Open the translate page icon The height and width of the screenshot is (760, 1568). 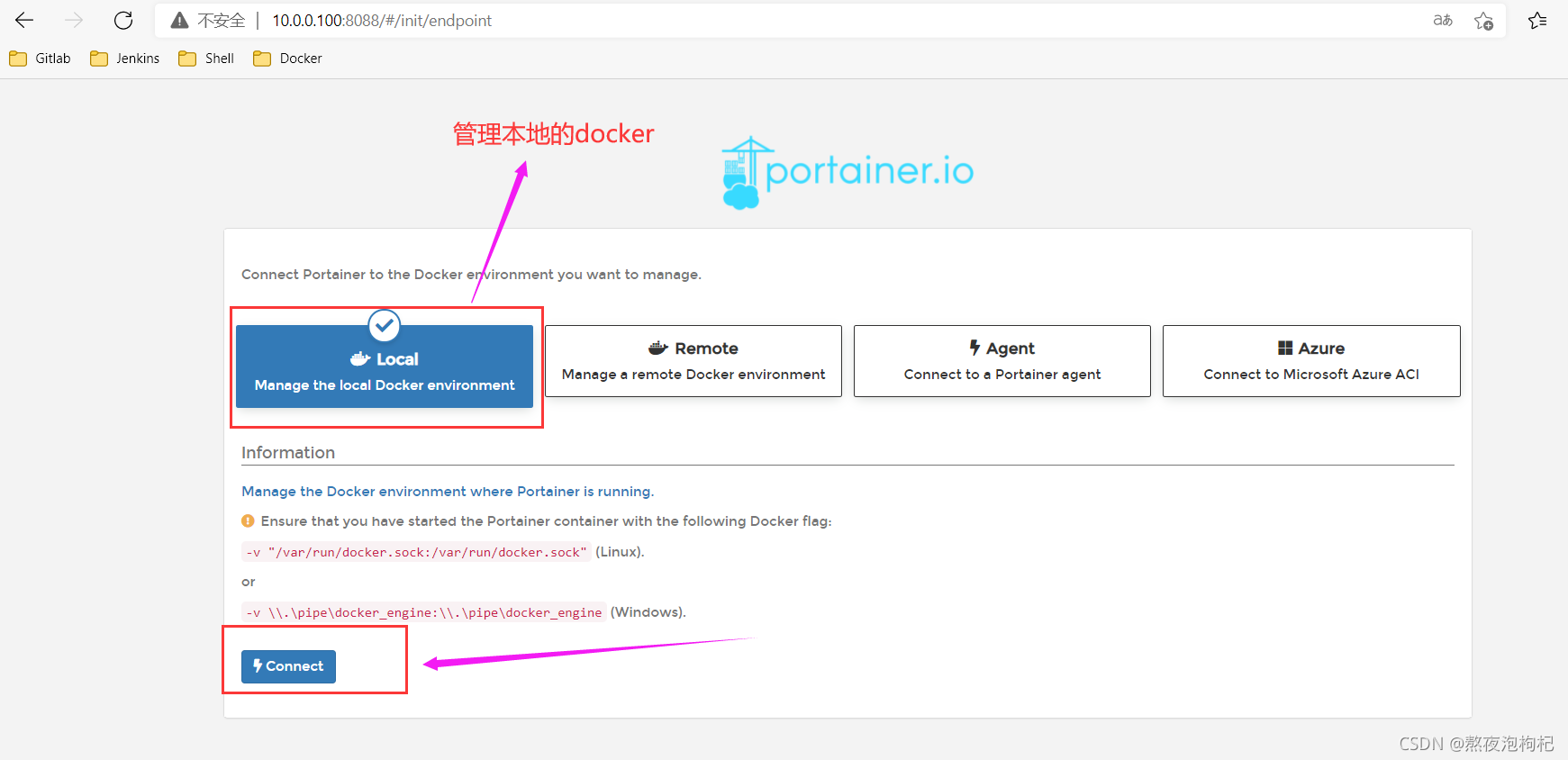coord(1443,20)
